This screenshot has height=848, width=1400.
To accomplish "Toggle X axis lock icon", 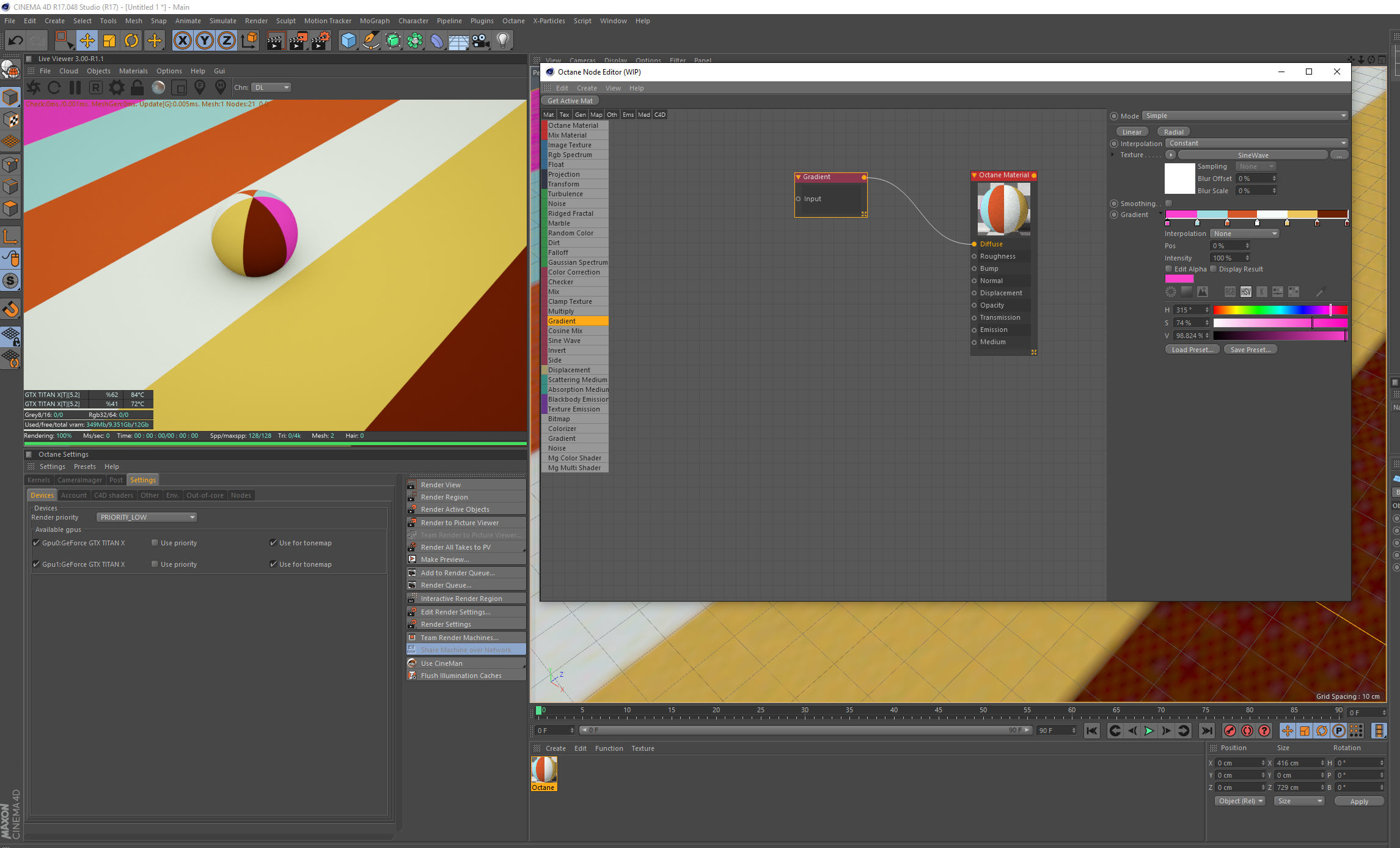I will pyautogui.click(x=182, y=41).
